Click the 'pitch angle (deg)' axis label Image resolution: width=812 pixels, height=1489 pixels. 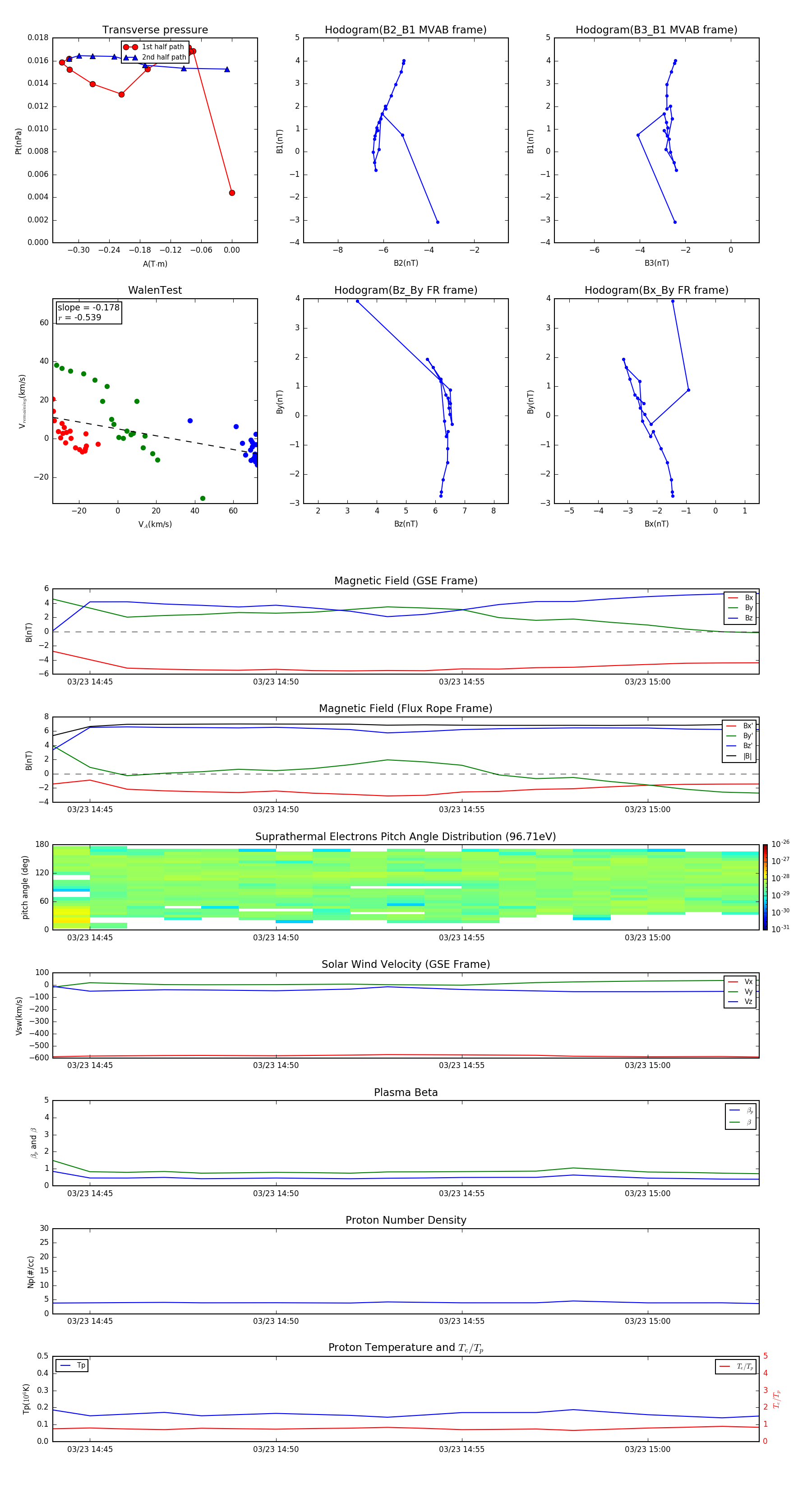point(25,887)
